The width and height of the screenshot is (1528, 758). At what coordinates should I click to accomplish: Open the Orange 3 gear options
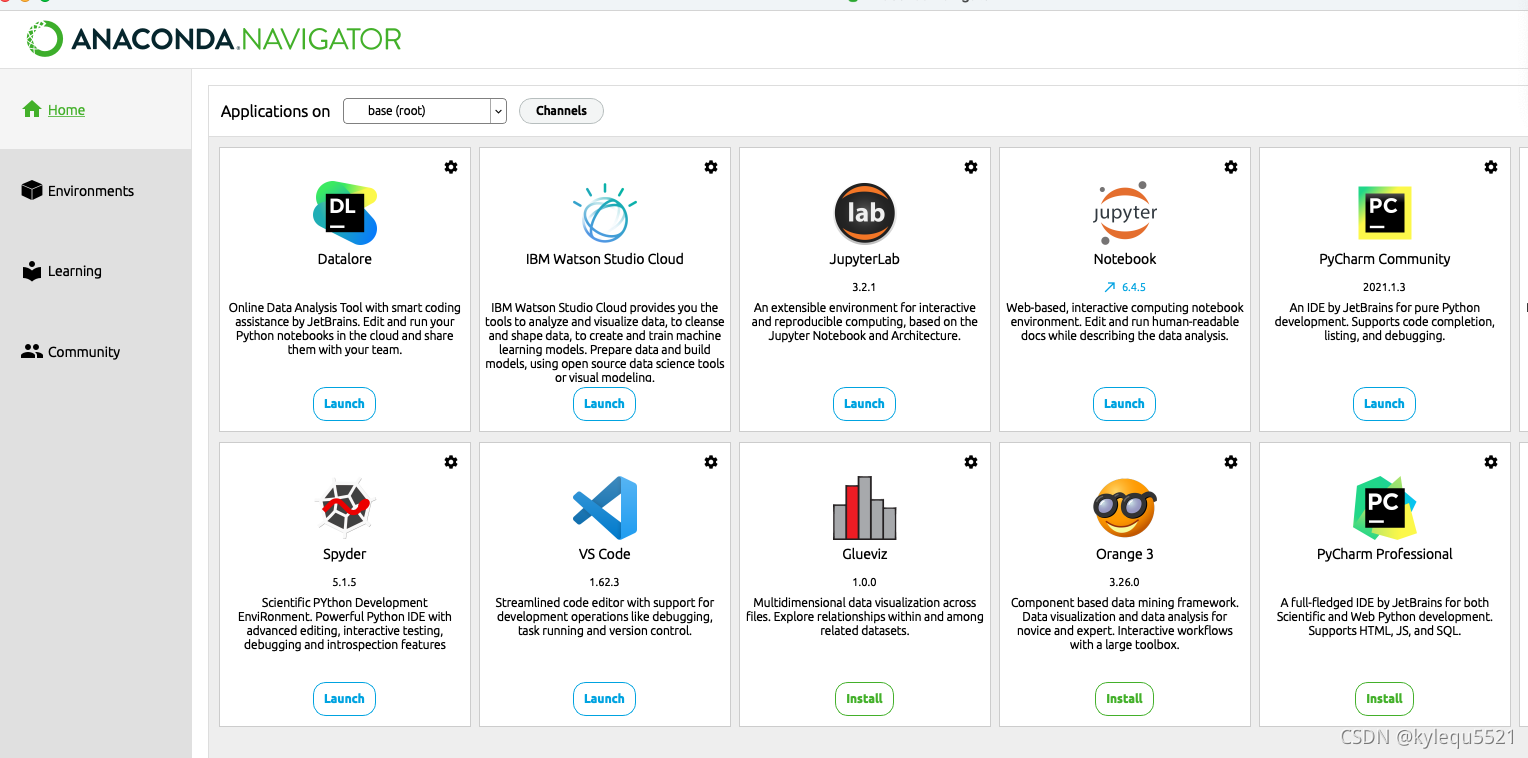1231,462
